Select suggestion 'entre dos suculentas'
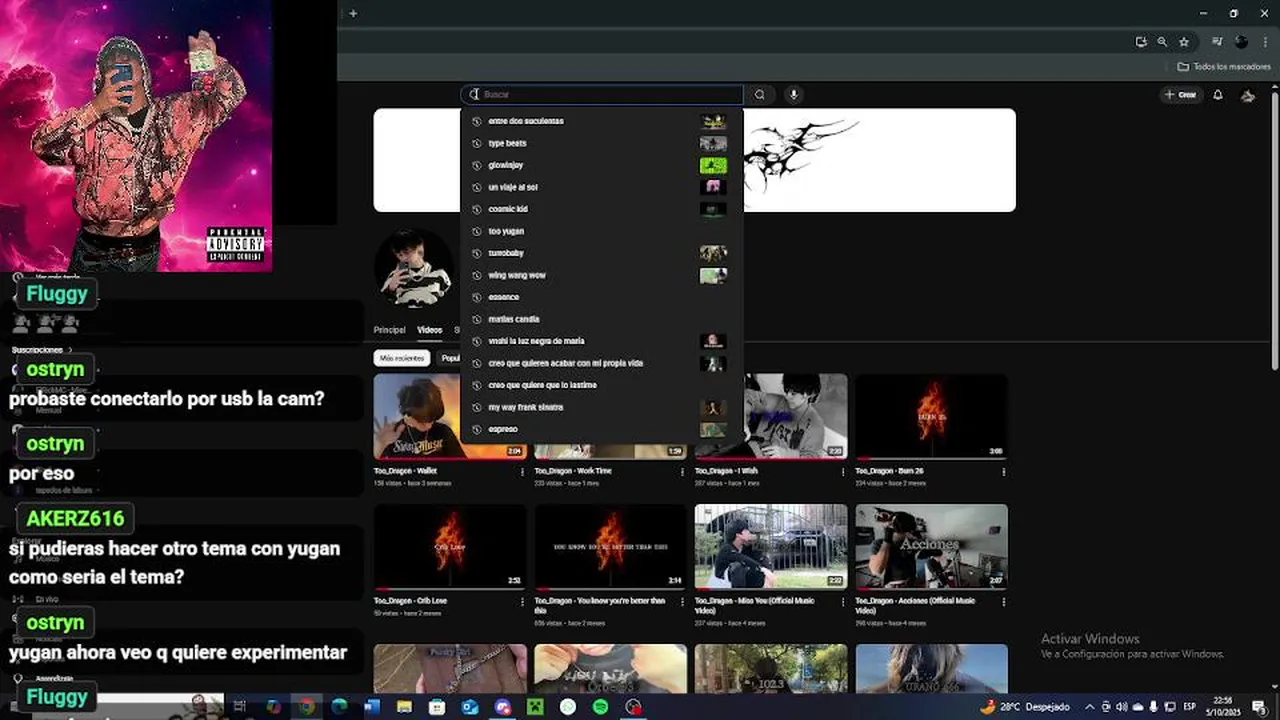 (x=600, y=121)
